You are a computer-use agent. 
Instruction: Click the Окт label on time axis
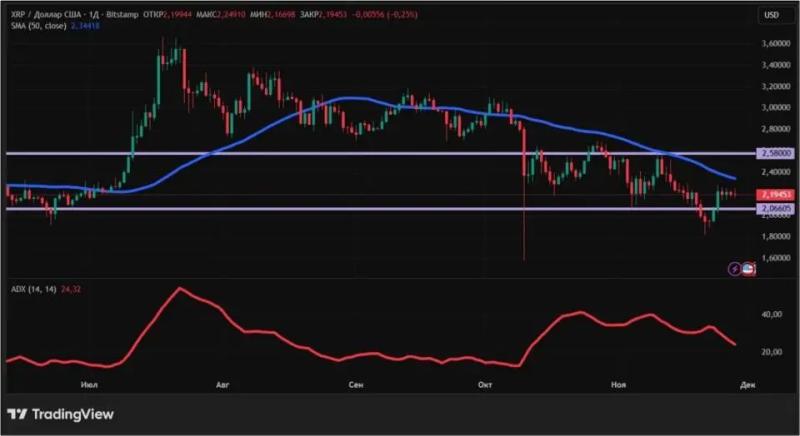[x=486, y=384]
